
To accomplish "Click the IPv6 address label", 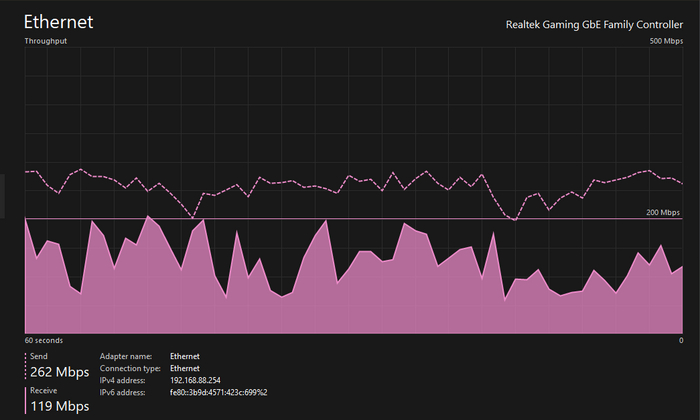I will point(123,392).
